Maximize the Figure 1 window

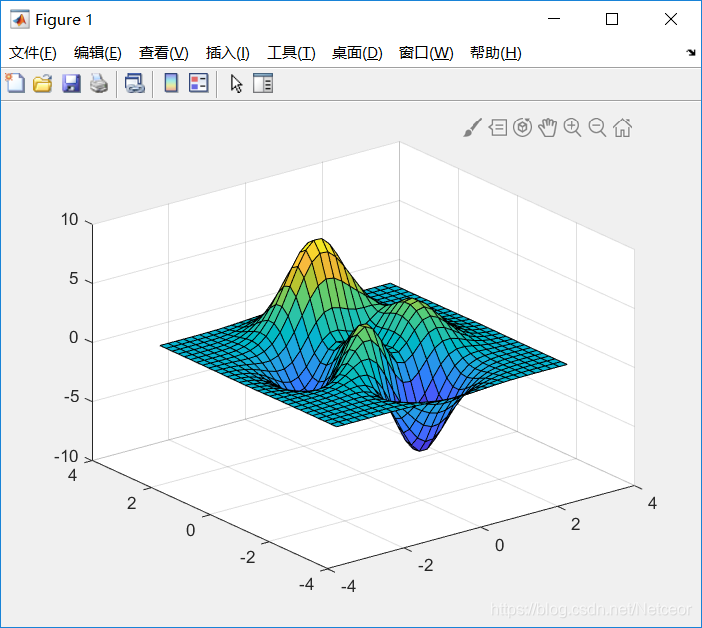pyautogui.click(x=612, y=19)
